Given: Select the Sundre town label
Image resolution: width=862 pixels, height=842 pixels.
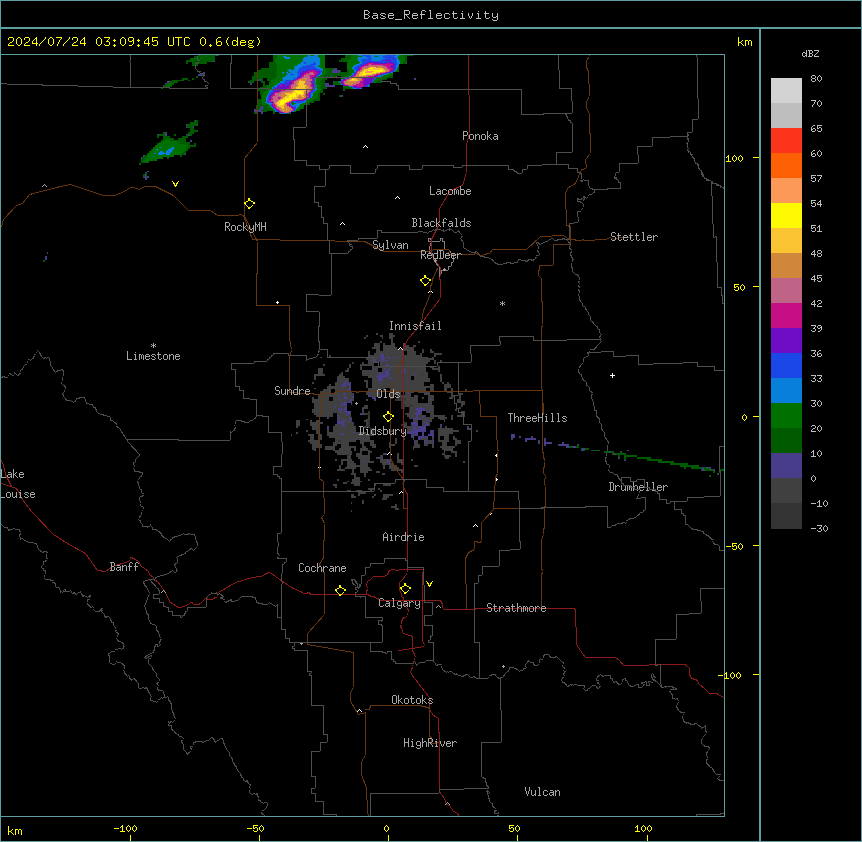Looking at the screenshot, I should [x=292, y=391].
